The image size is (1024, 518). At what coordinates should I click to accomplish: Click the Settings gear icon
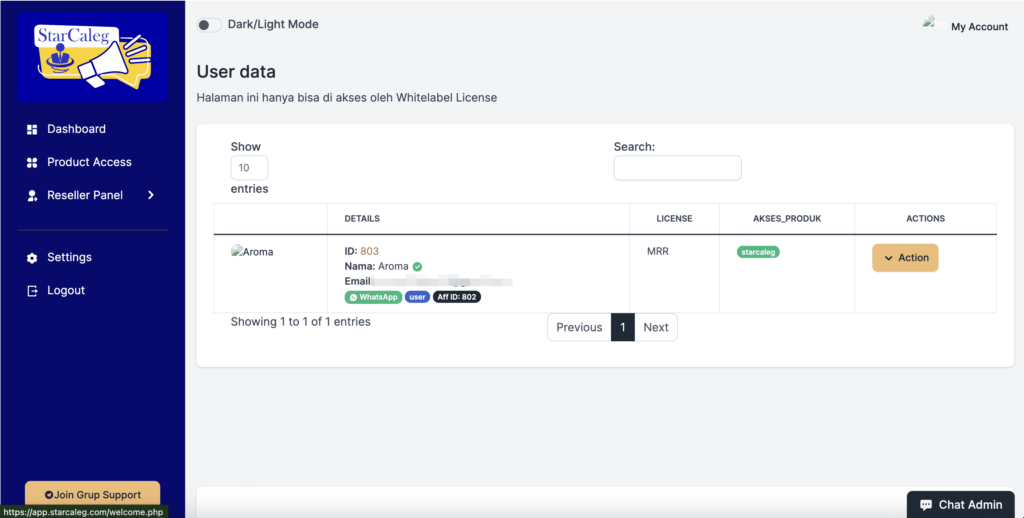(x=31, y=258)
